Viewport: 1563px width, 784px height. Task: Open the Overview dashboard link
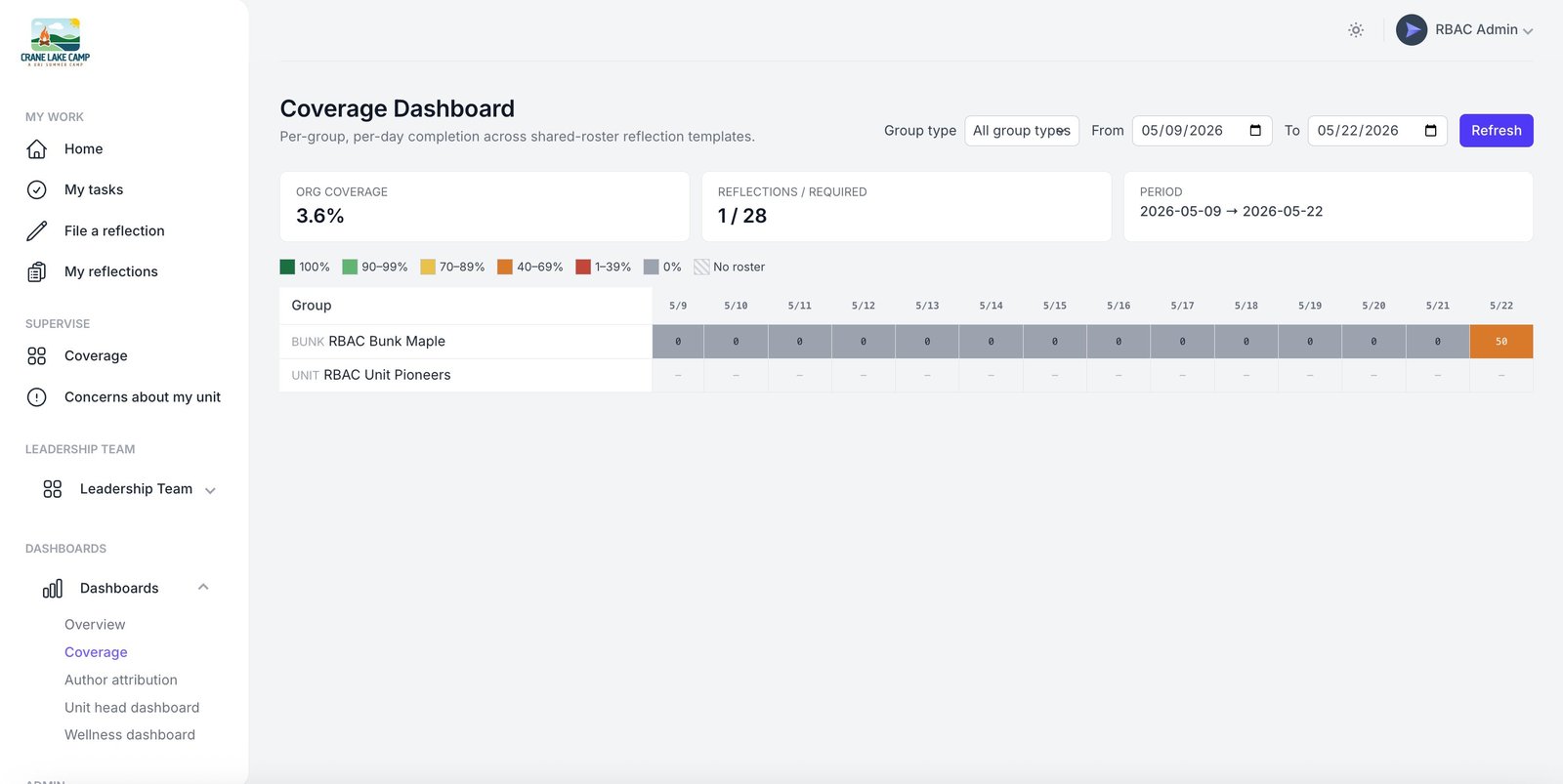tap(95, 625)
